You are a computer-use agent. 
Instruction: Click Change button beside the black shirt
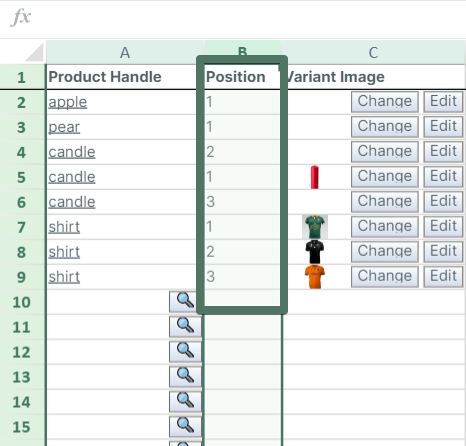[x=385, y=252]
